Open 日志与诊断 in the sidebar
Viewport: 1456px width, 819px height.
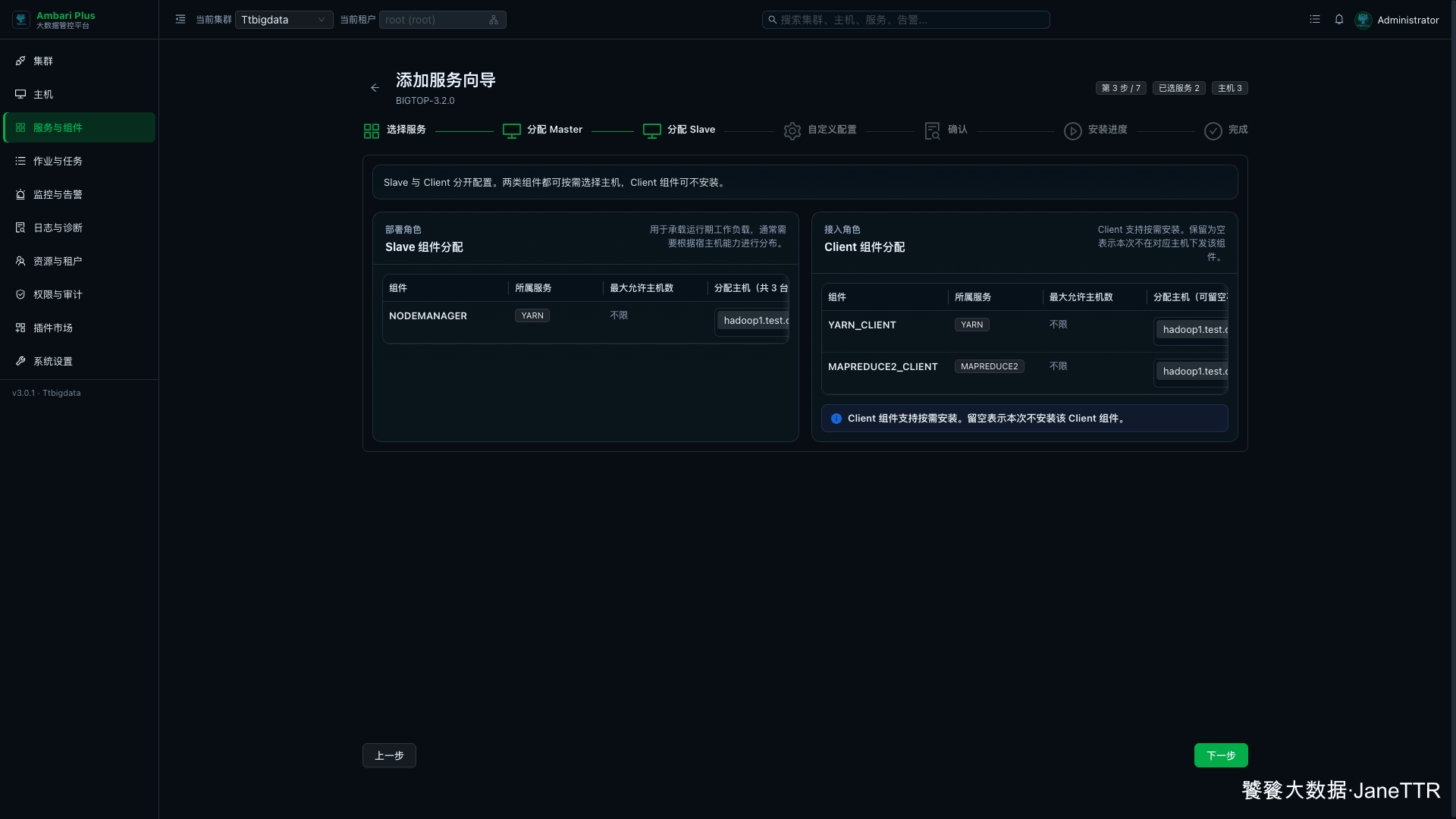tap(79, 227)
